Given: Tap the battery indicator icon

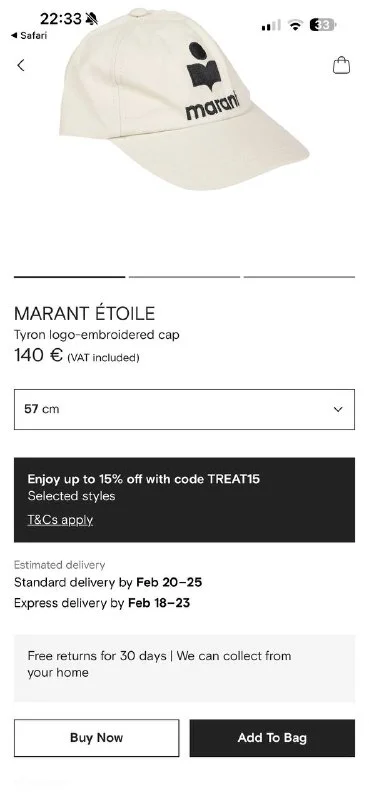Looking at the screenshot, I should (323, 24).
